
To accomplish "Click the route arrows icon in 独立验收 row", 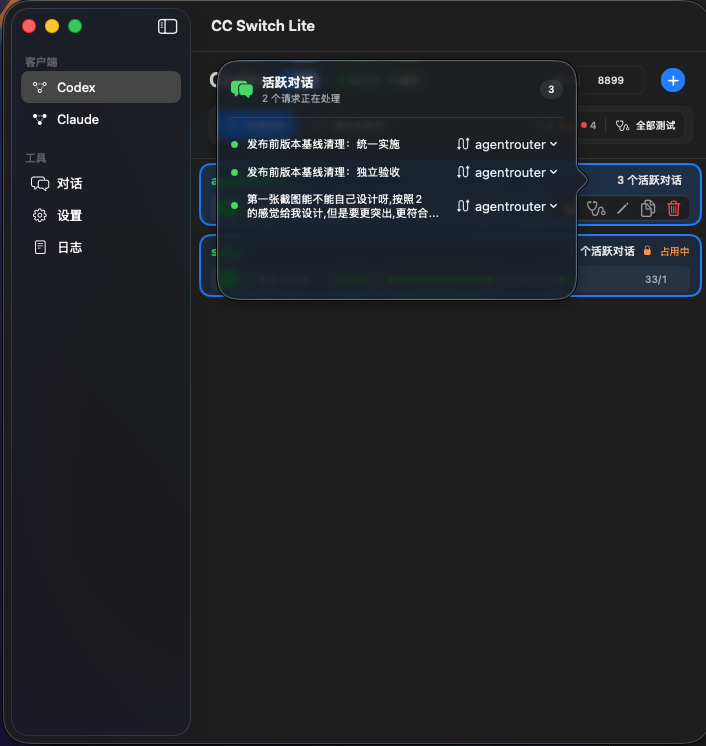I will click(463, 172).
